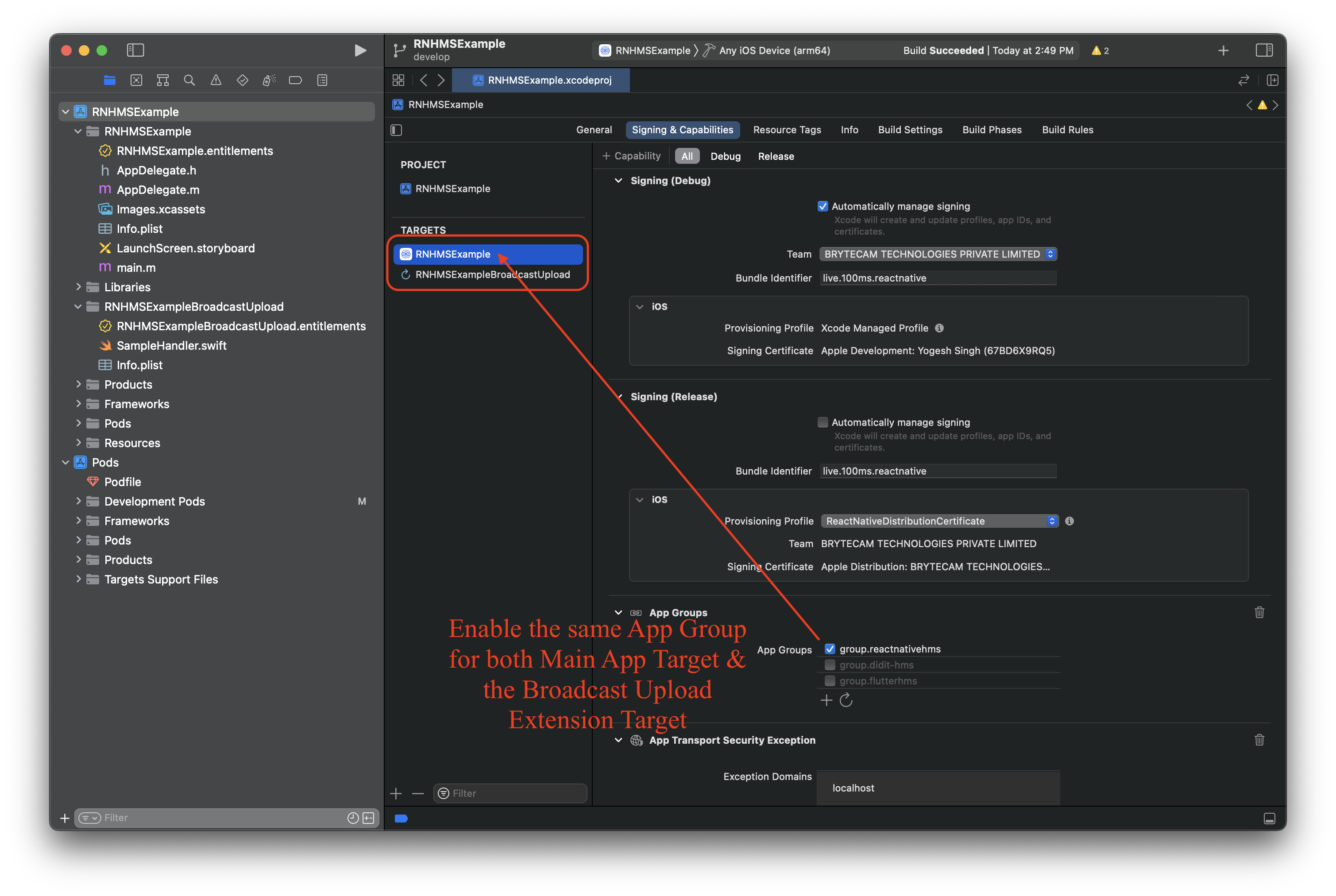The height and width of the screenshot is (896, 1336).
Task: Uncheck Automatically manage signing for Debug
Action: [x=823, y=206]
